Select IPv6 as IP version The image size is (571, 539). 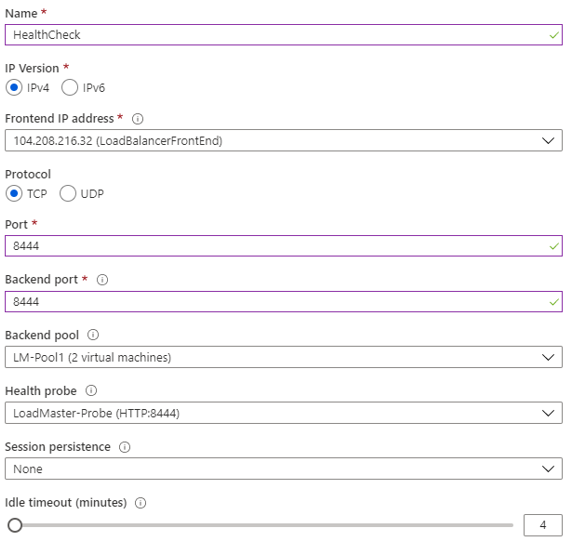69,88
